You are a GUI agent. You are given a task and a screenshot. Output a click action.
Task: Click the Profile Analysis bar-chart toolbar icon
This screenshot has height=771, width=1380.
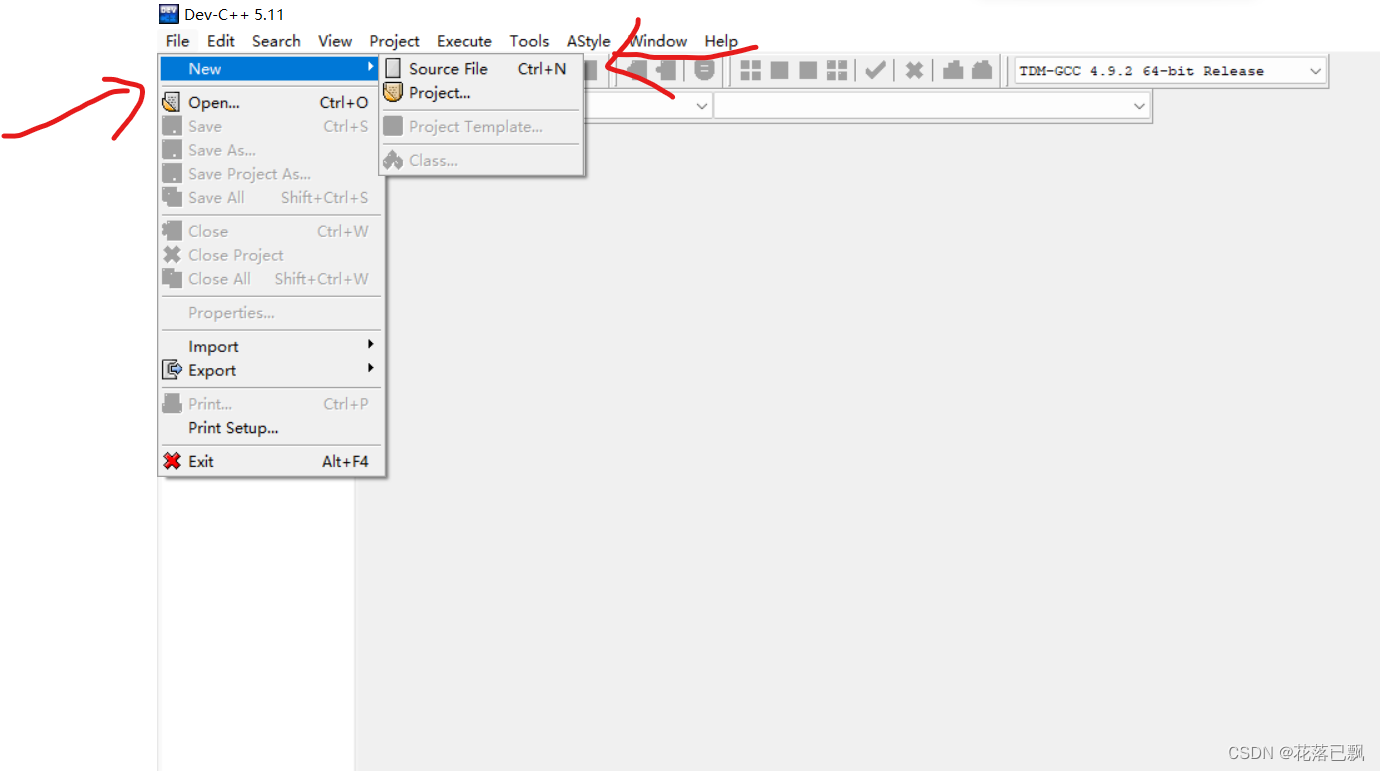pos(953,70)
